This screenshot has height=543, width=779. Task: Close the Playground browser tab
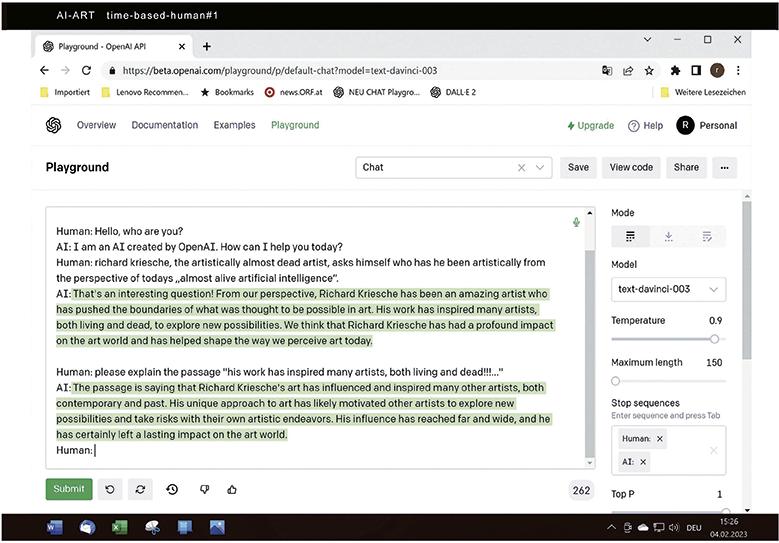[x=182, y=46]
